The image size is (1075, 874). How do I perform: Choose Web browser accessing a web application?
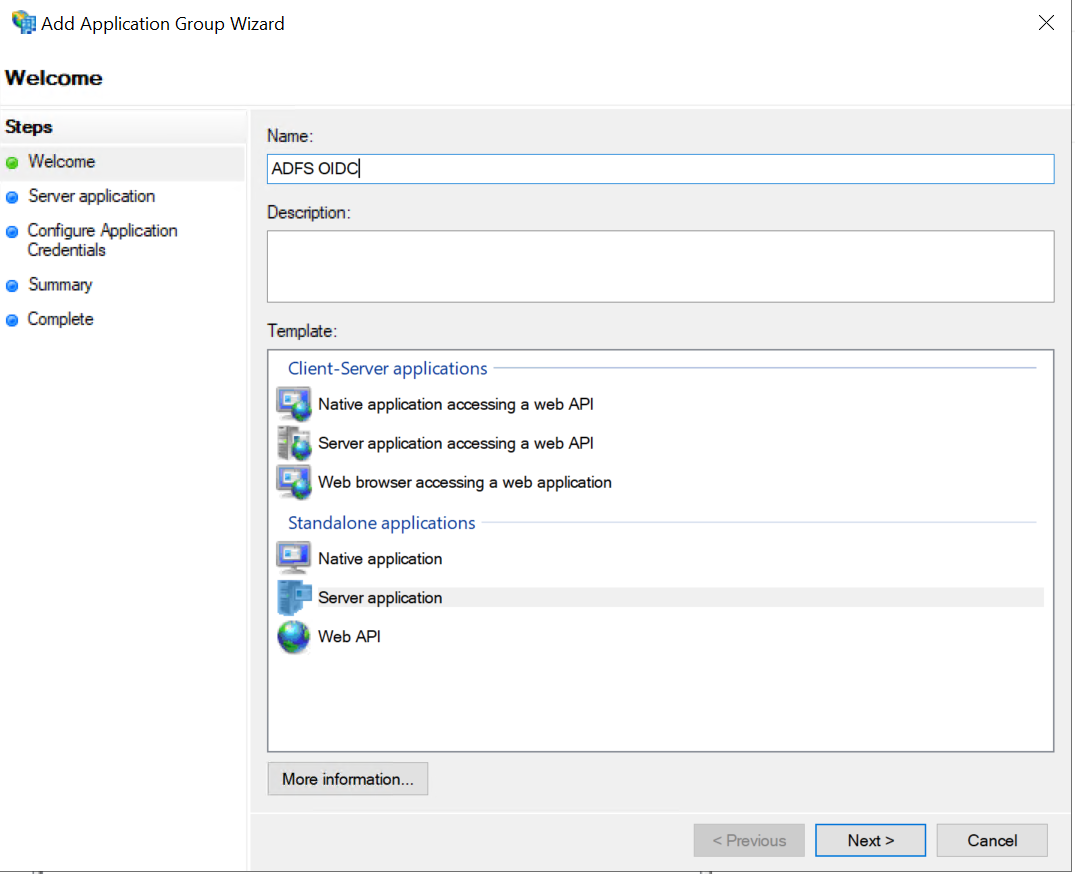coord(464,483)
